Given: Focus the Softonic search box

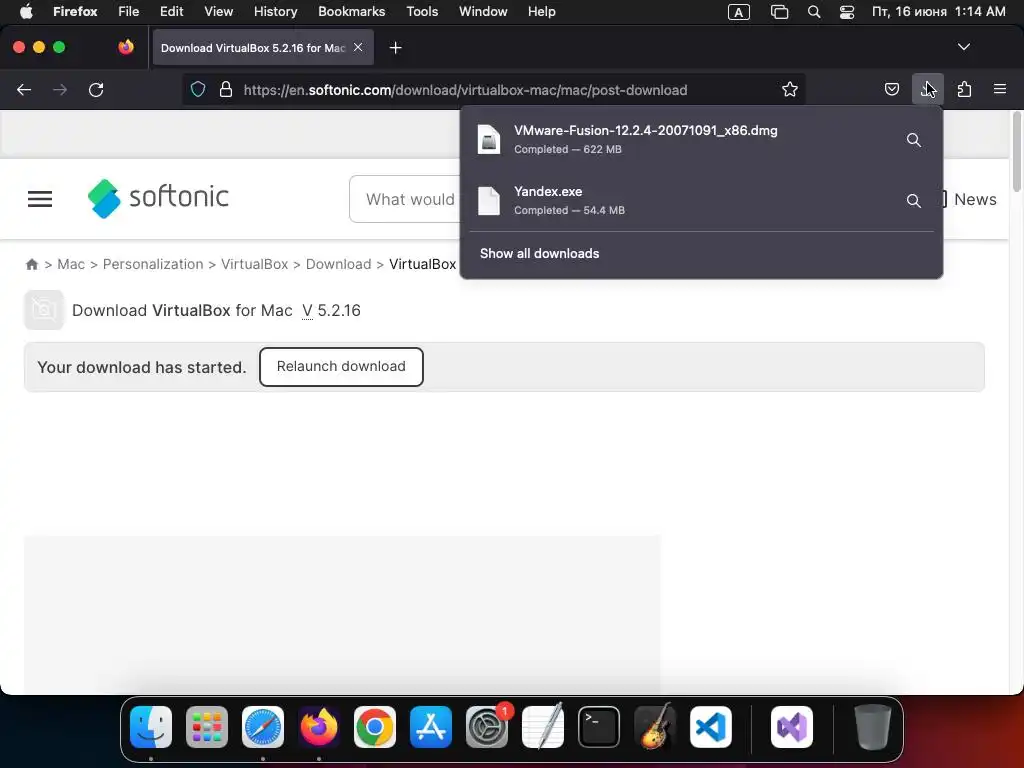Looking at the screenshot, I should point(405,199).
